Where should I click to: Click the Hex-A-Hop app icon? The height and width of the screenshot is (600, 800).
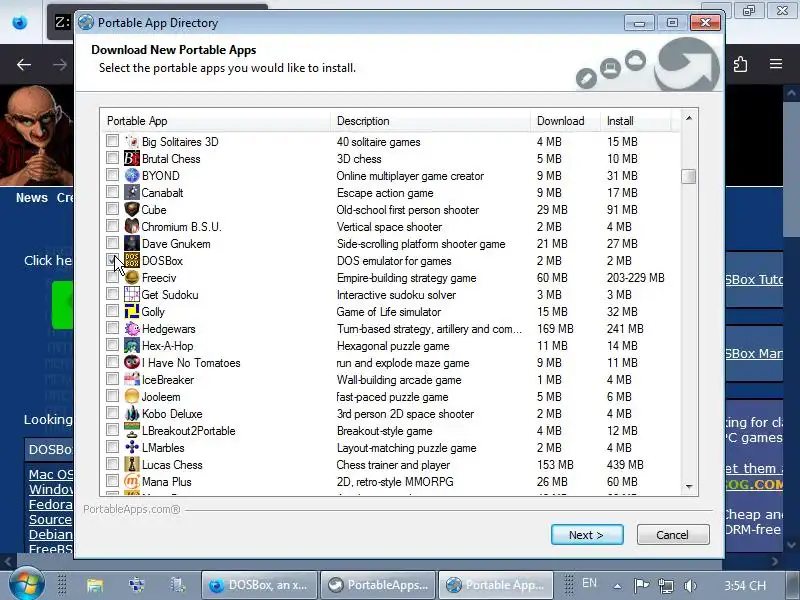coord(132,345)
